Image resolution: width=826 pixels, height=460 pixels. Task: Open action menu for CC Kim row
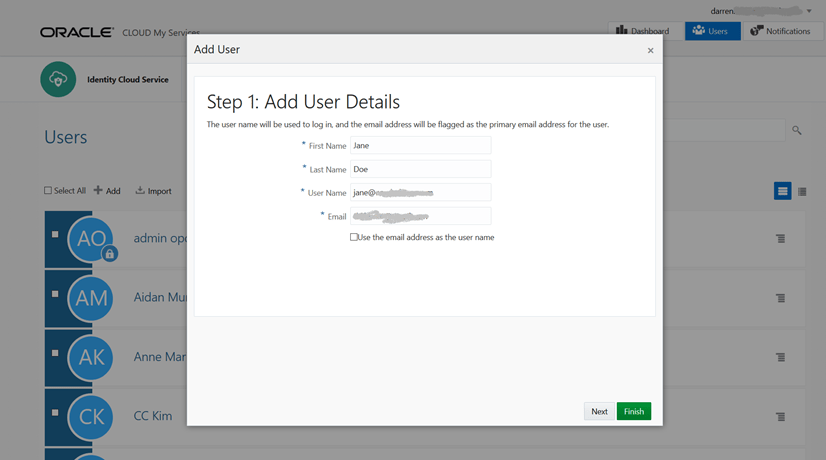[781, 417]
